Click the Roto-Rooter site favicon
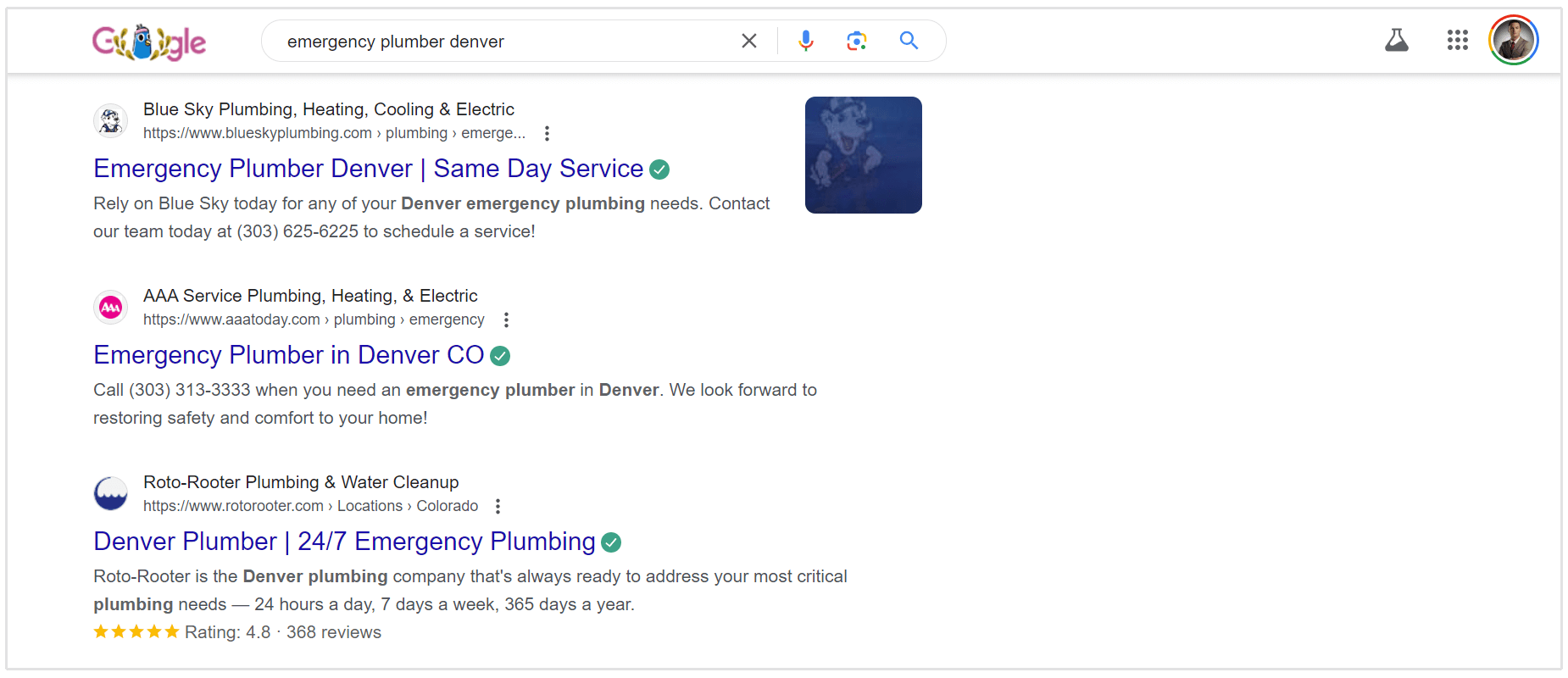The height and width of the screenshot is (678, 1568). pos(111,494)
